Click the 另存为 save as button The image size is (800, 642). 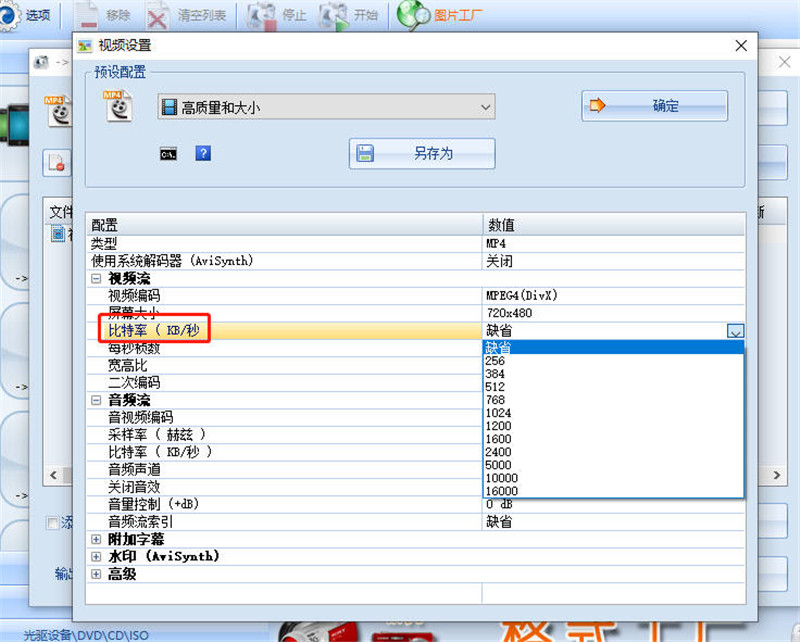[x=422, y=153]
